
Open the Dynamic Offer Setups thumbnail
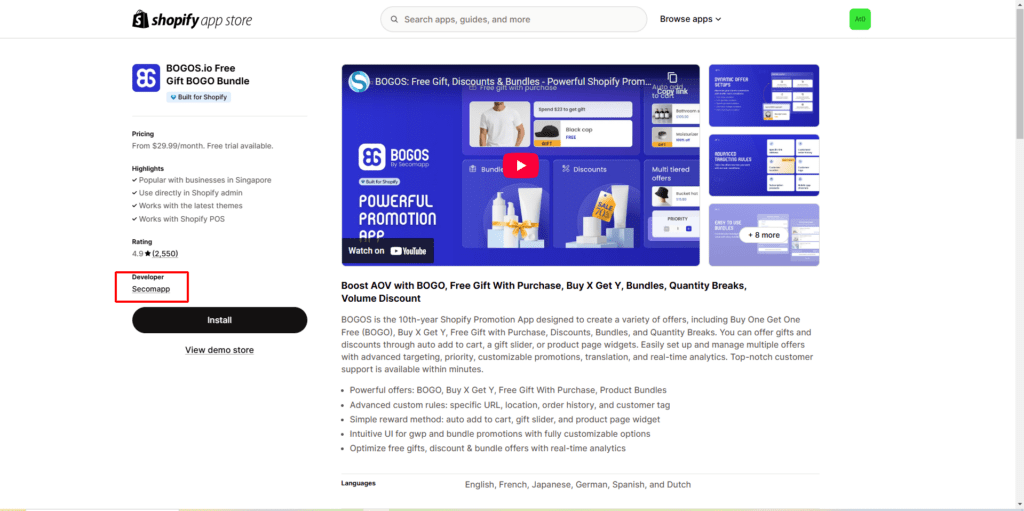click(x=764, y=96)
